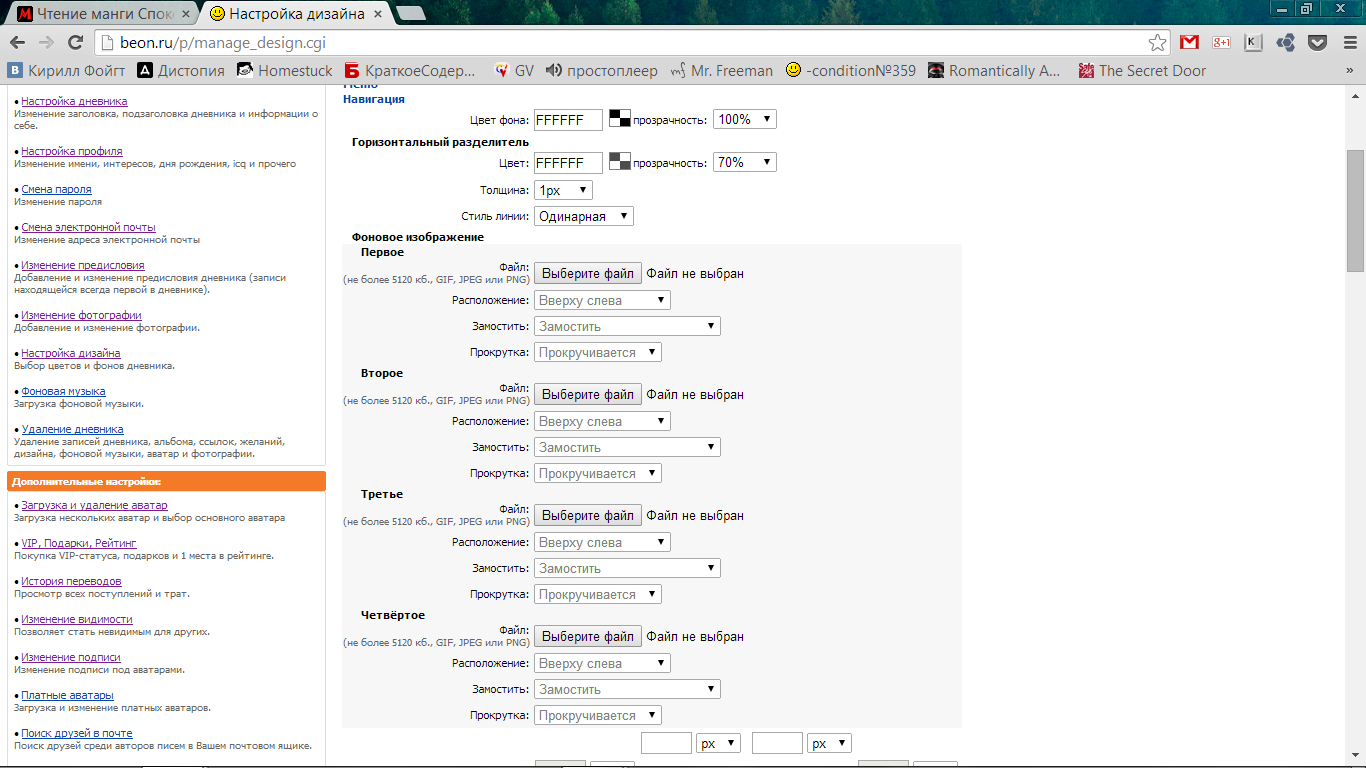Open the Gmail extension icon
The width and height of the screenshot is (1366, 768).
[1189, 42]
